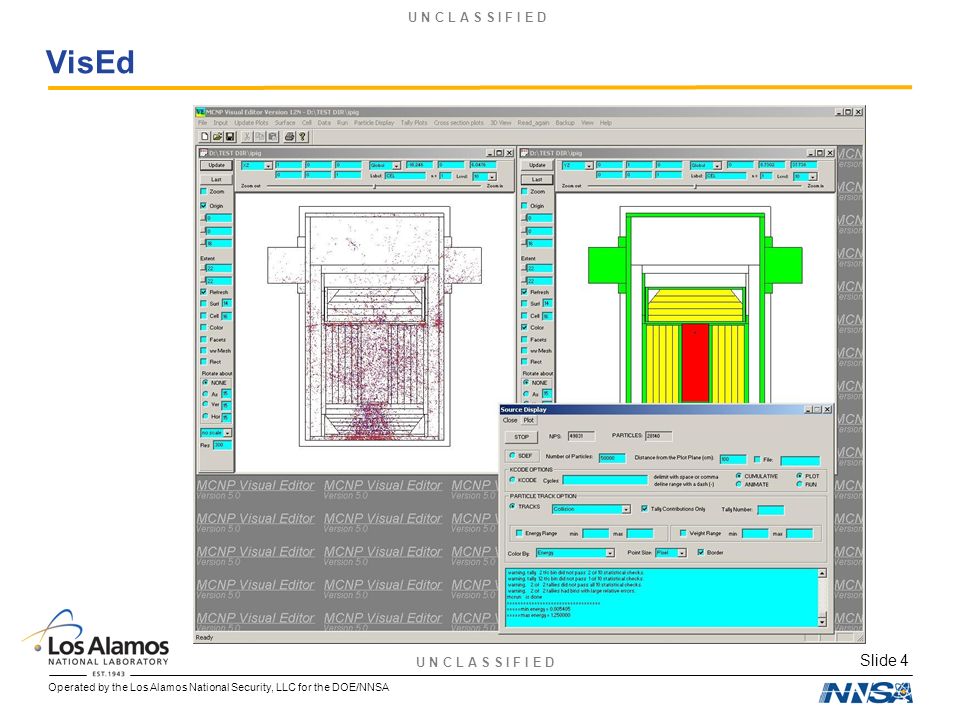Enable wwMesh checkbox in left plot window
The height and width of the screenshot is (720, 960).
click(x=204, y=351)
